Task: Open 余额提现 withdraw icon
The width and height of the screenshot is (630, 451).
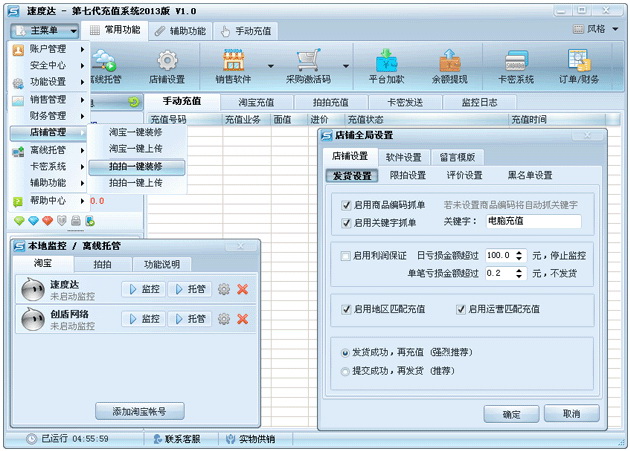Action: [x=450, y=60]
